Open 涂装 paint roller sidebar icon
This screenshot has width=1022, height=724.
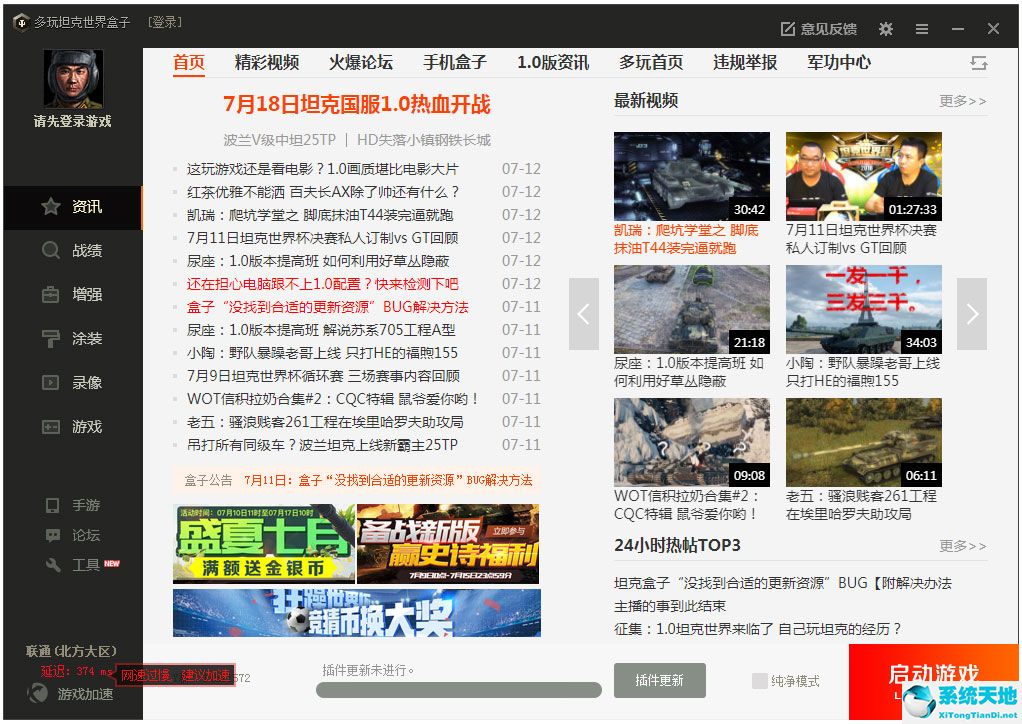point(51,338)
